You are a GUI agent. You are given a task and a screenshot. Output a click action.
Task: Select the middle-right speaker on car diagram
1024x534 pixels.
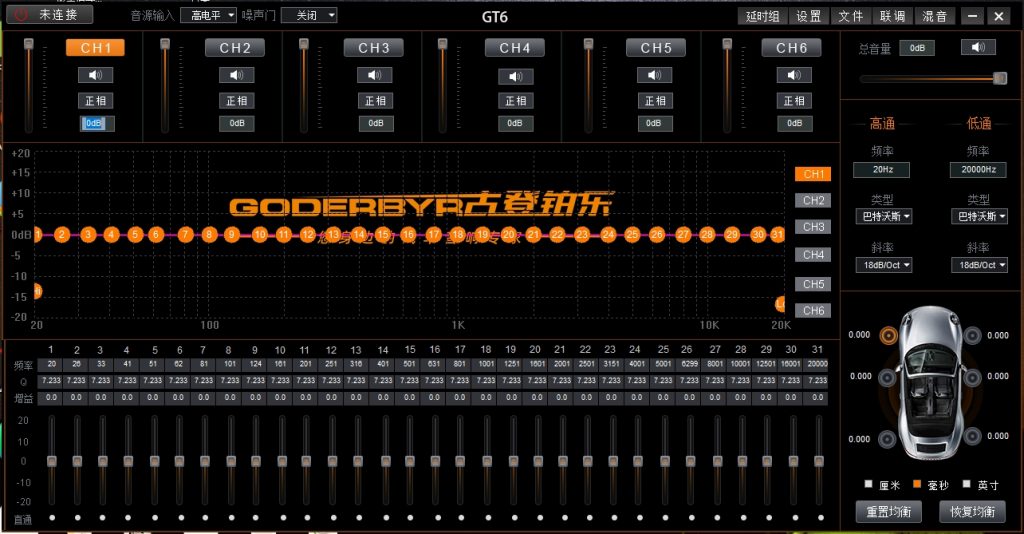[x=972, y=377]
